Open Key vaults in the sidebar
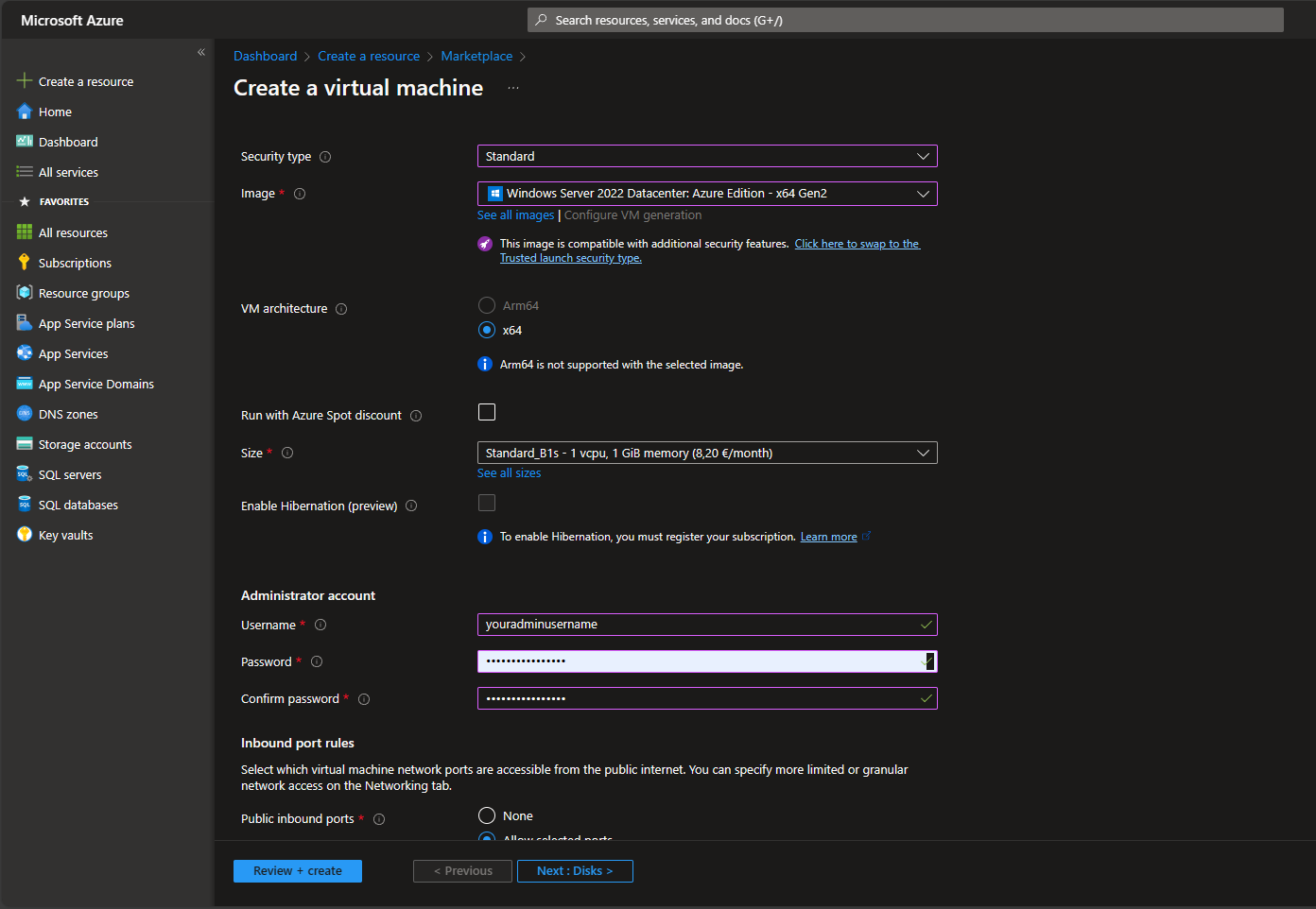The image size is (1316, 909). tap(66, 535)
